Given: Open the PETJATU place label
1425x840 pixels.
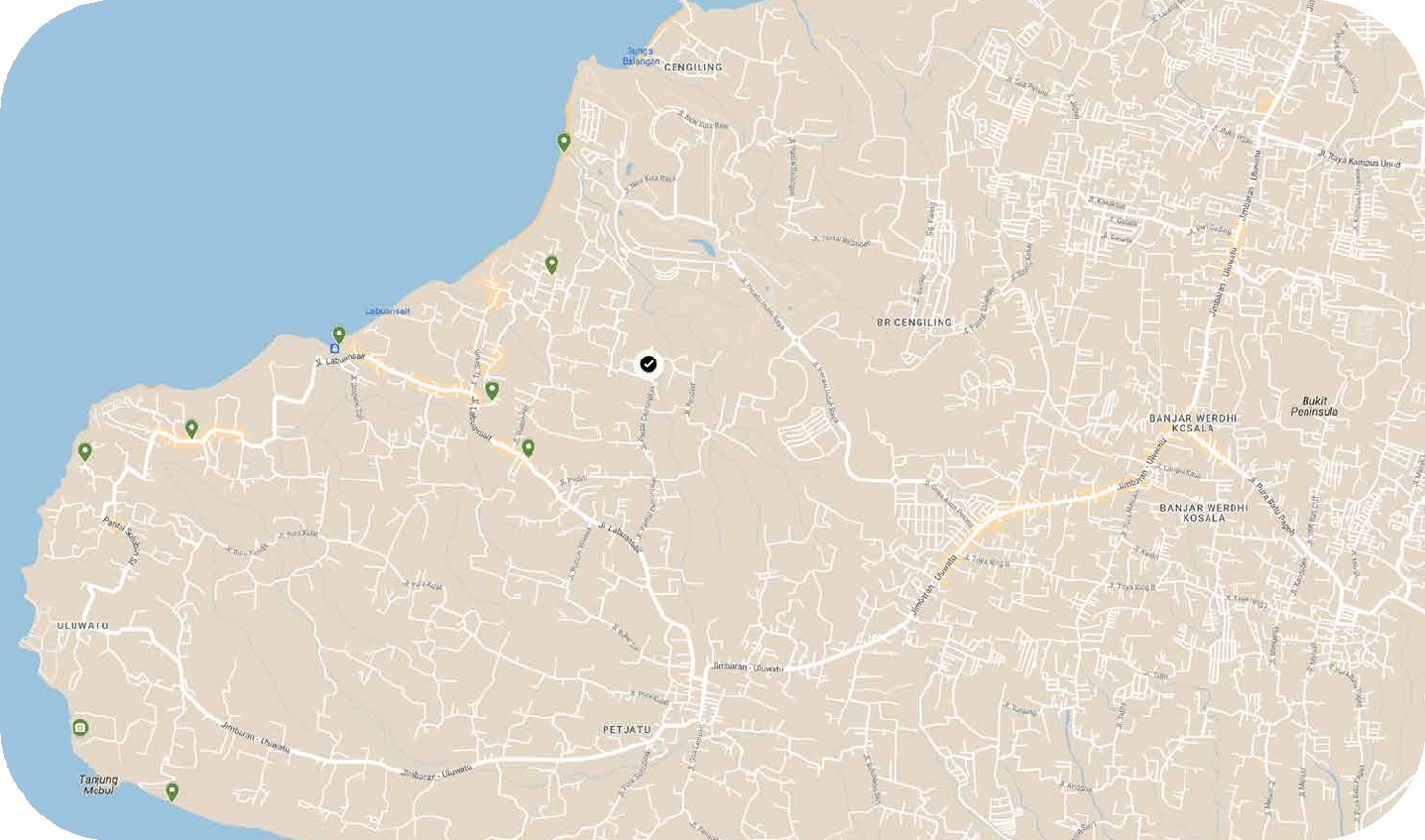Looking at the screenshot, I should click(x=627, y=729).
